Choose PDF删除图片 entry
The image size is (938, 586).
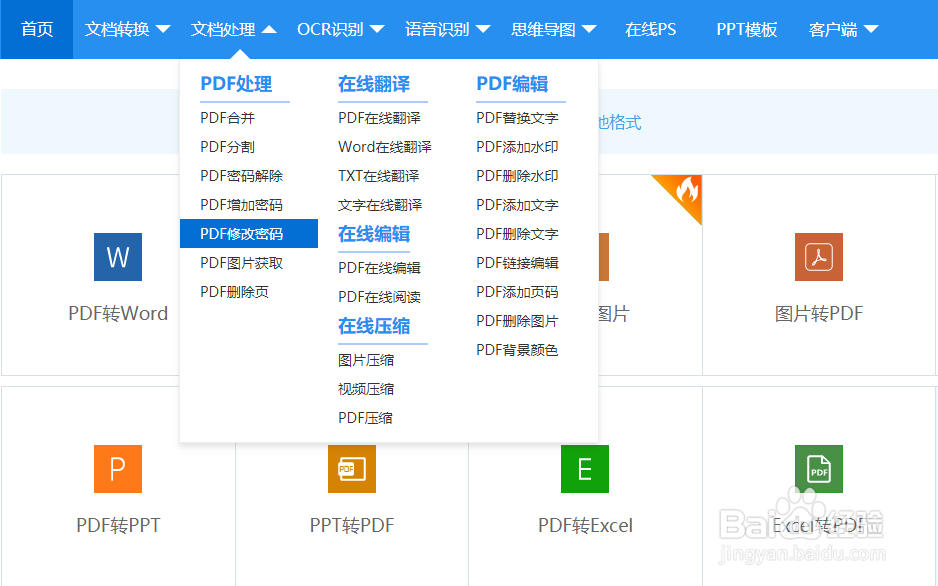[517, 321]
